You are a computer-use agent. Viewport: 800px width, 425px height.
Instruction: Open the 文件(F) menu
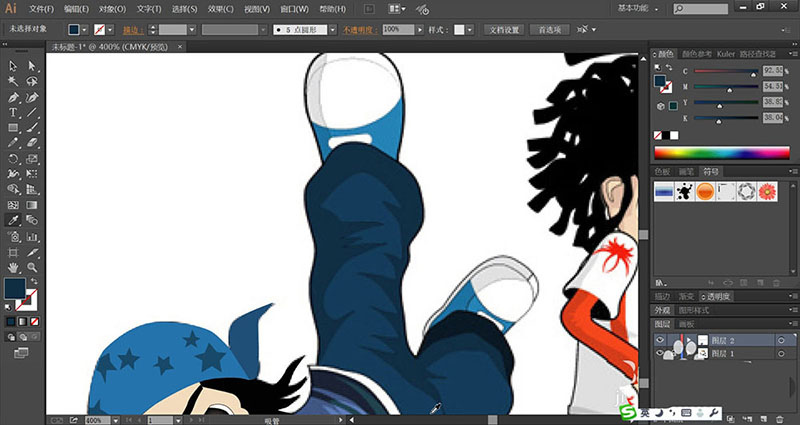[x=41, y=9]
